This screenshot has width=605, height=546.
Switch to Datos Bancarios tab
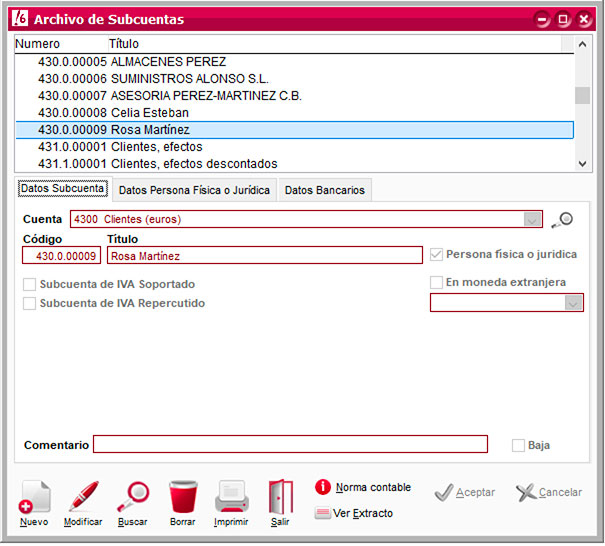tap(325, 190)
